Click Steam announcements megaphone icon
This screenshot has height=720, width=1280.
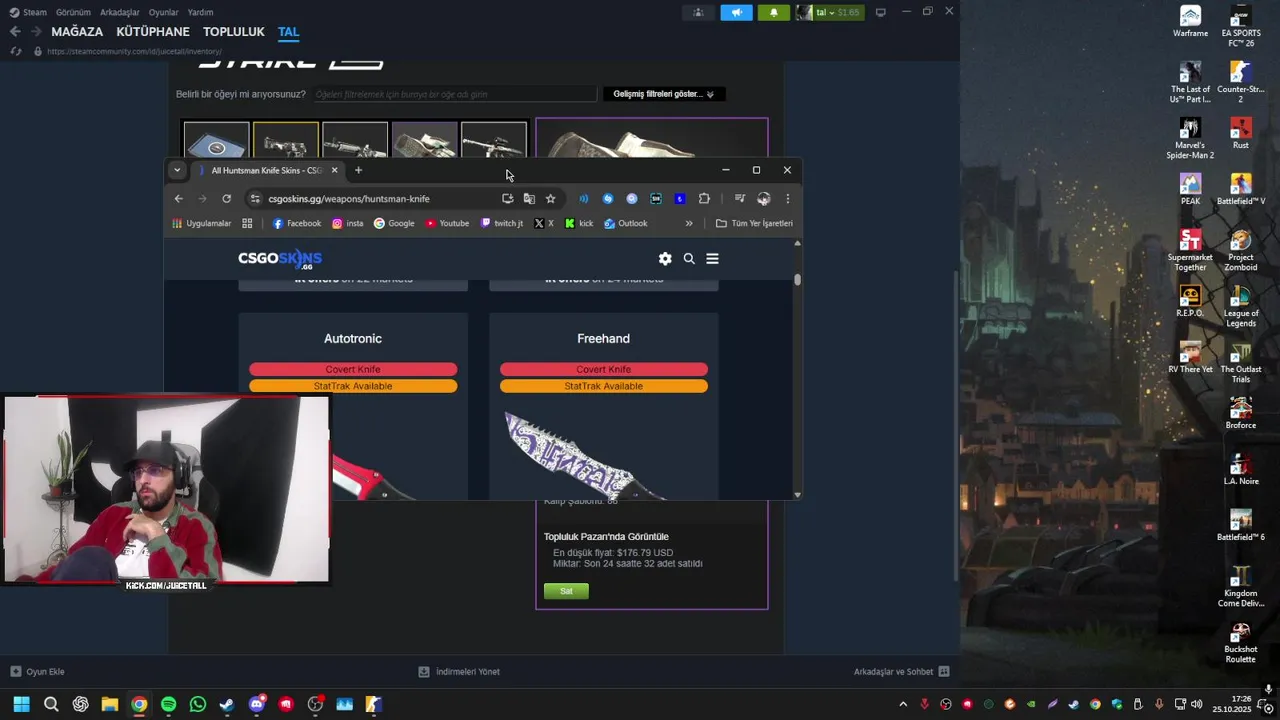(x=736, y=12)
